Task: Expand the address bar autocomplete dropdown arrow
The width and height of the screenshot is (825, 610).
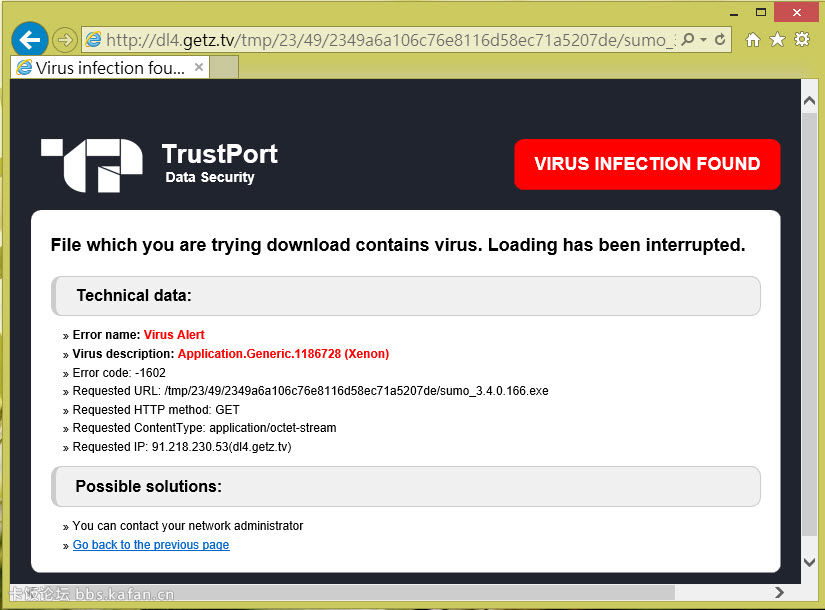Action: tap(704, 40)
